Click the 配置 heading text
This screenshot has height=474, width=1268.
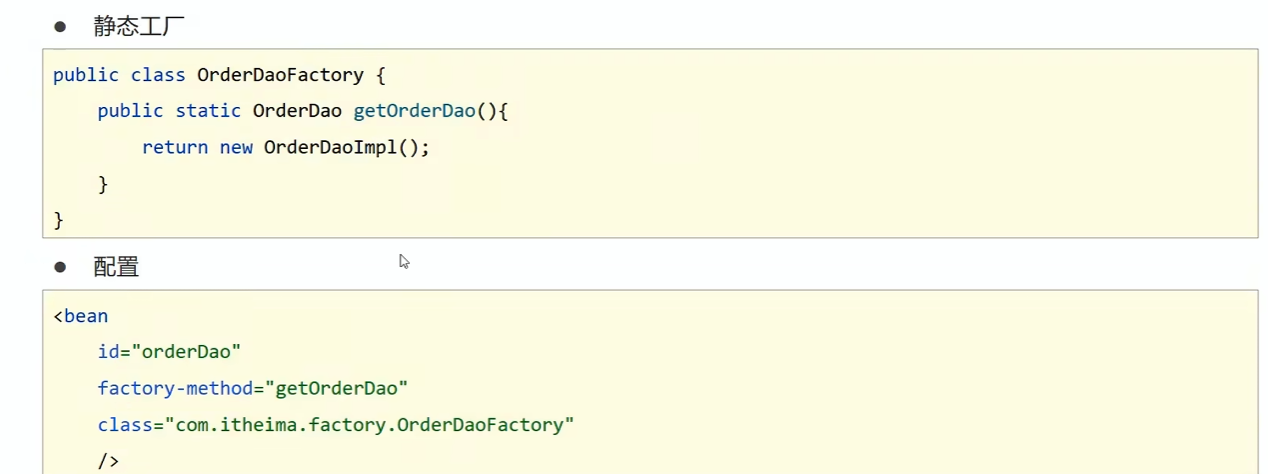116,267
